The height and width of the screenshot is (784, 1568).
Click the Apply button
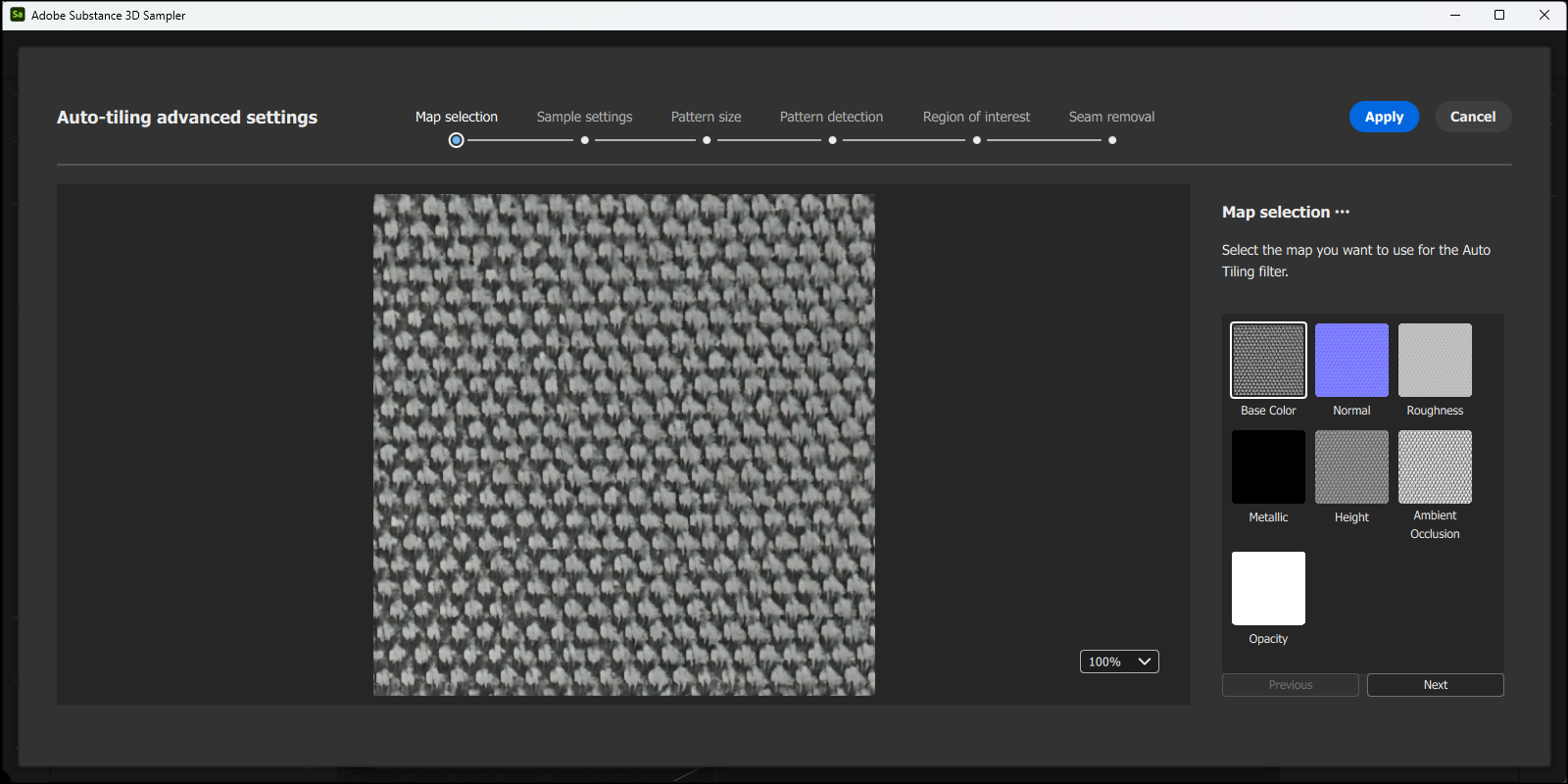pos(1384,117)
